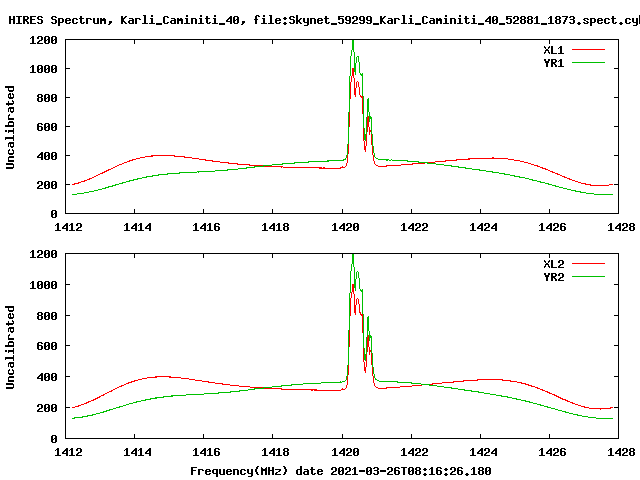
Task: Click the red XL1 legend line sample
Action: pyautogui.click(x=588, y=50)
